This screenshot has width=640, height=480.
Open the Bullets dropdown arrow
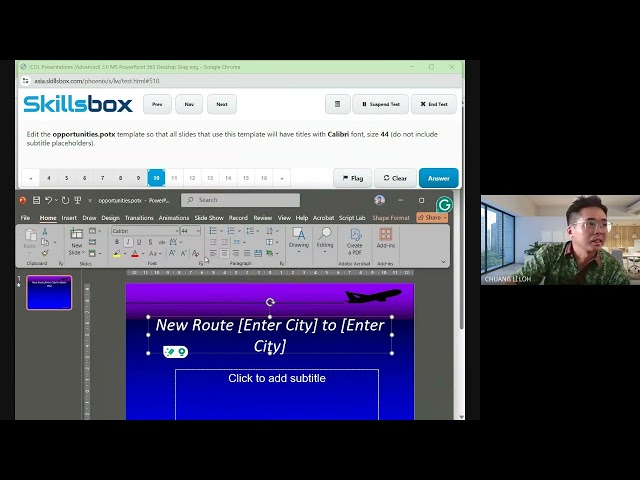tap(221, 231)
